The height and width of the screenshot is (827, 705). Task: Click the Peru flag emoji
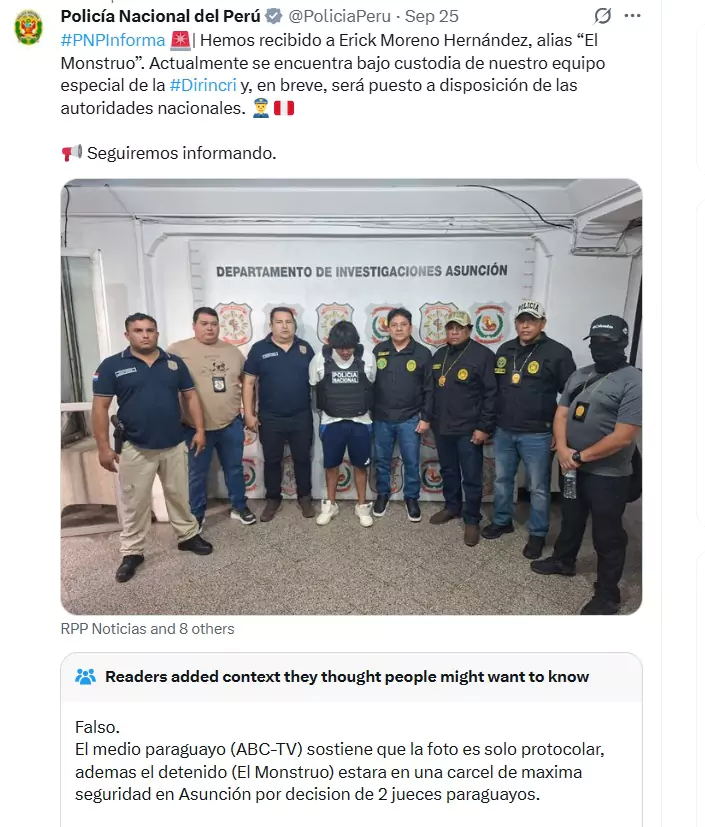point(284,108)
